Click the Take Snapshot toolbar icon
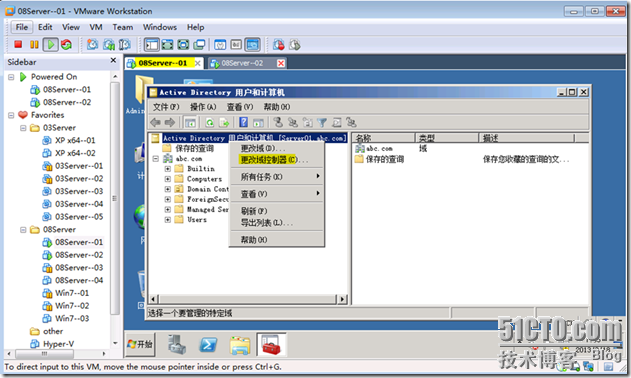Image resolution: width=631 pixels, height=378 pixels. tap(93, 45)
